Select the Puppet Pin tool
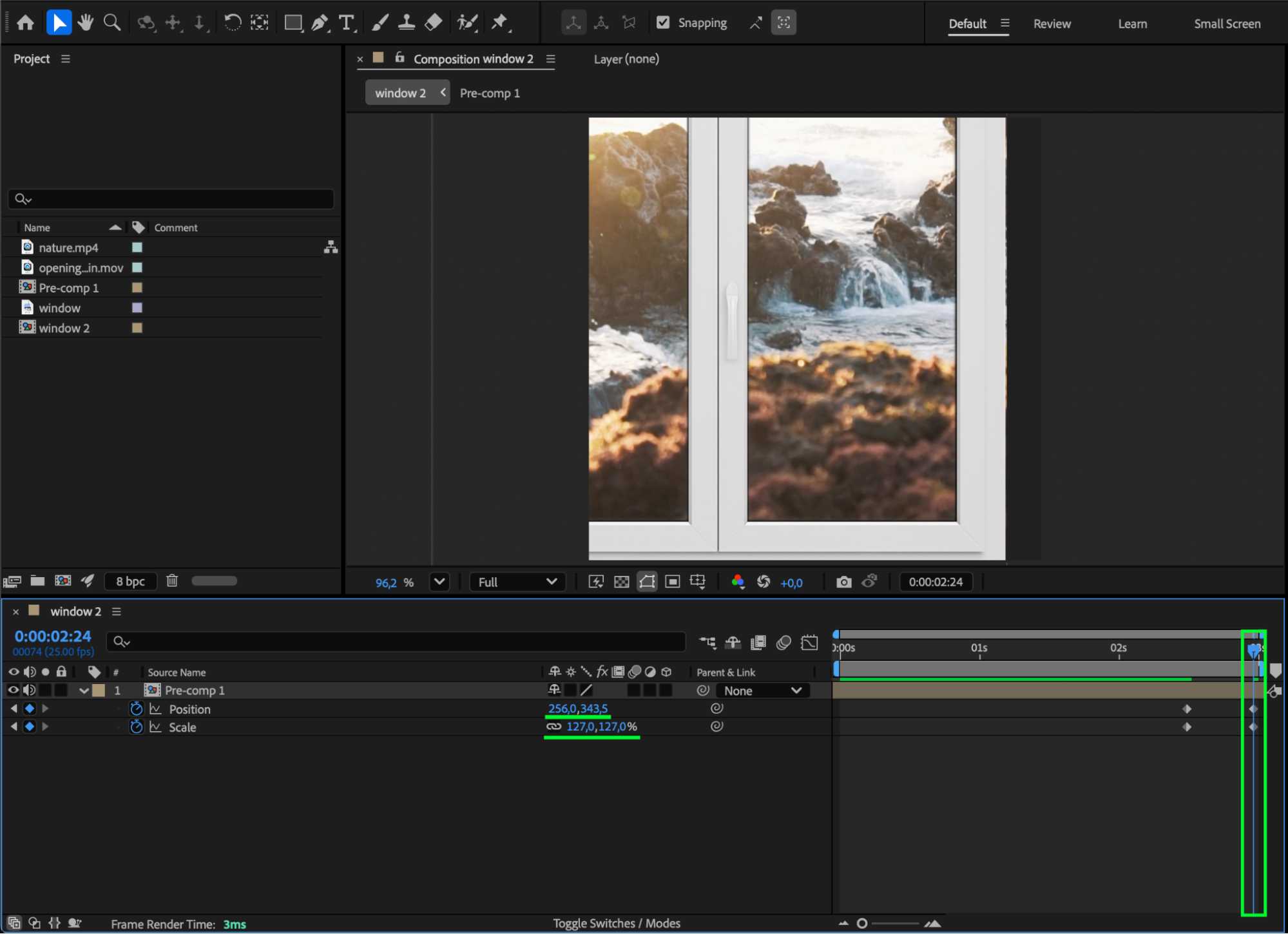Viewport: 1288px width, 934px height. (499, 23)
